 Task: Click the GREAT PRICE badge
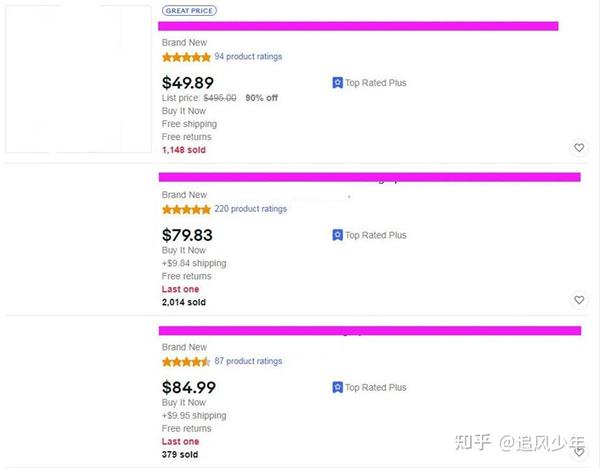189,10
